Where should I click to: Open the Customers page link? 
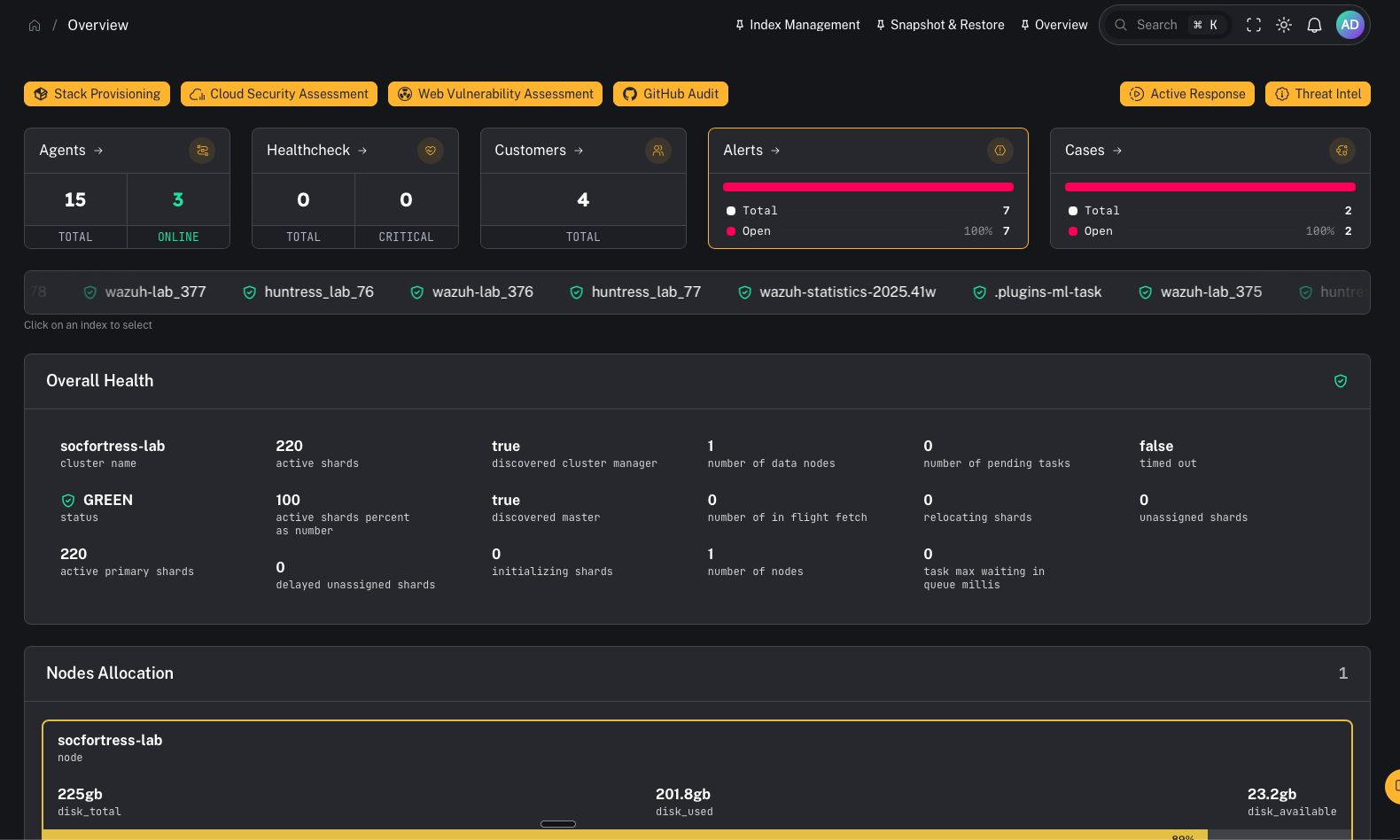click(539, 151)
